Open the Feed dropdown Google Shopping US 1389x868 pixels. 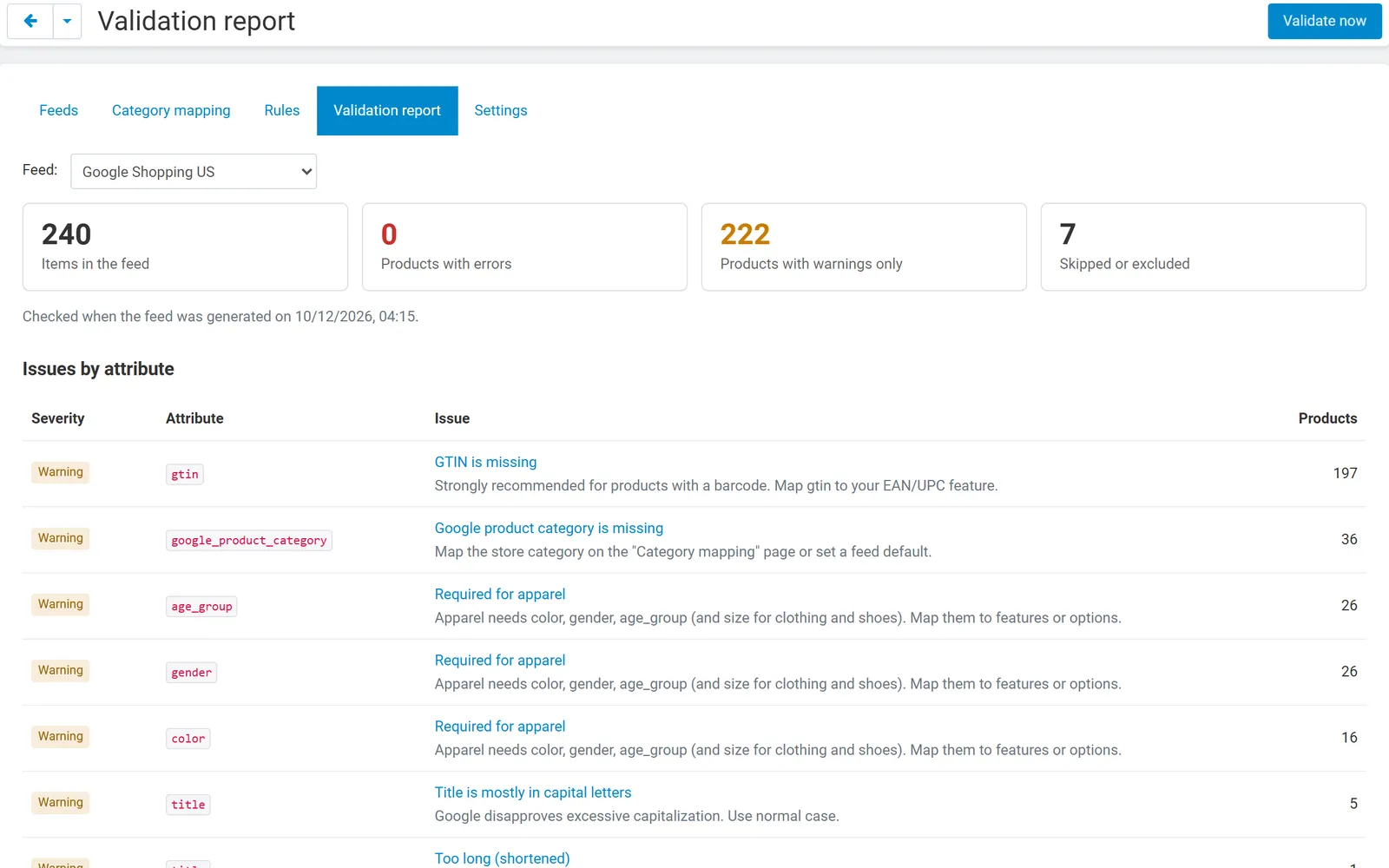194,171
